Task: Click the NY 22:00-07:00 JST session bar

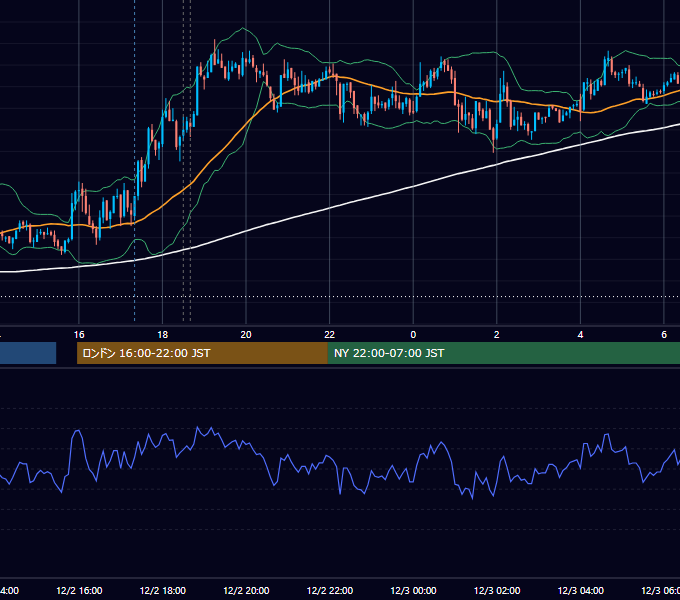Action: pyautogui.click(x=503, y=353)
